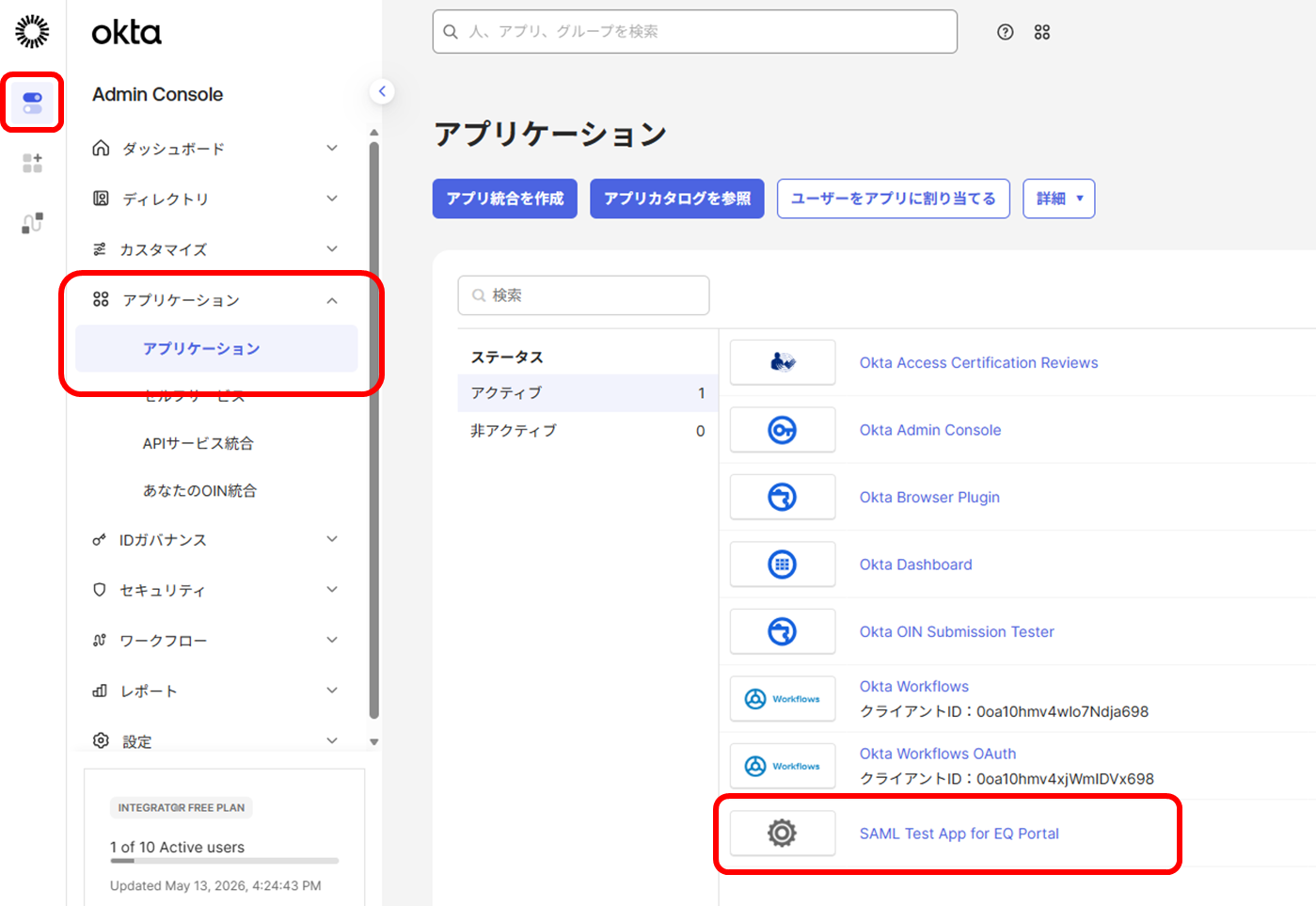
Task: Click the Okta Browser Plugin app icon
Action: 783,497
